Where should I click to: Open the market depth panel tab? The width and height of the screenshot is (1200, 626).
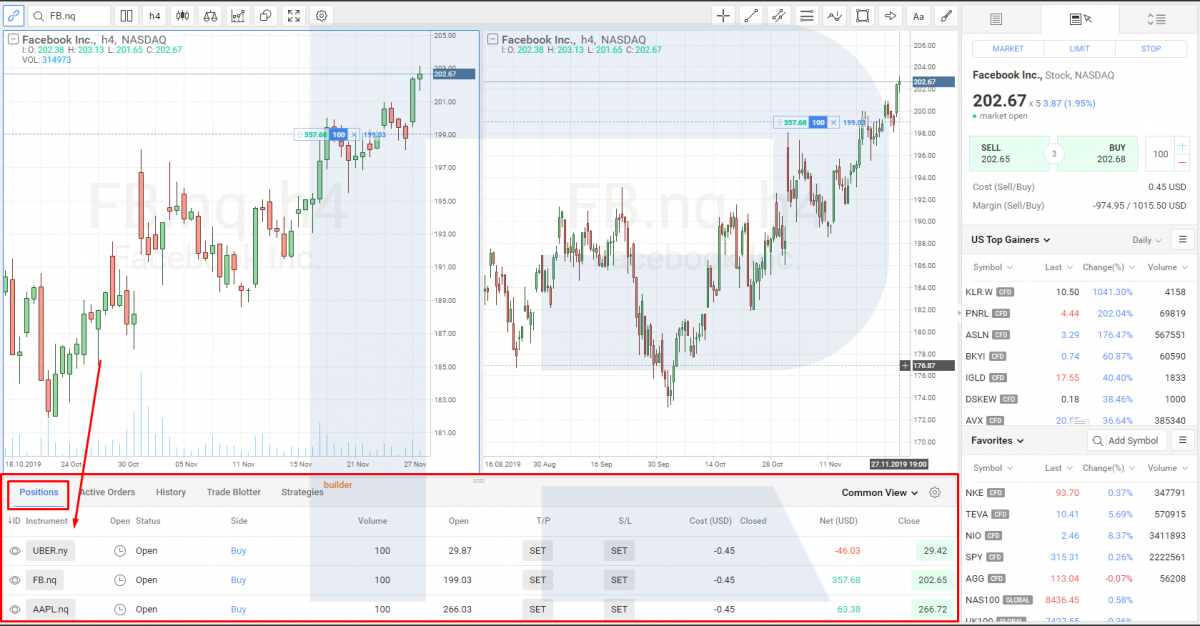point(1157,19)
